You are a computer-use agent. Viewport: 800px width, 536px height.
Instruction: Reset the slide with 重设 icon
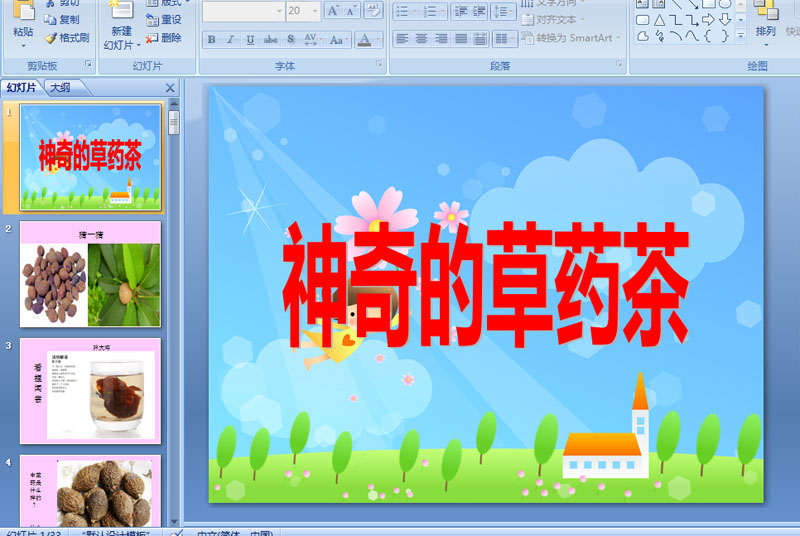pos(151,19)
